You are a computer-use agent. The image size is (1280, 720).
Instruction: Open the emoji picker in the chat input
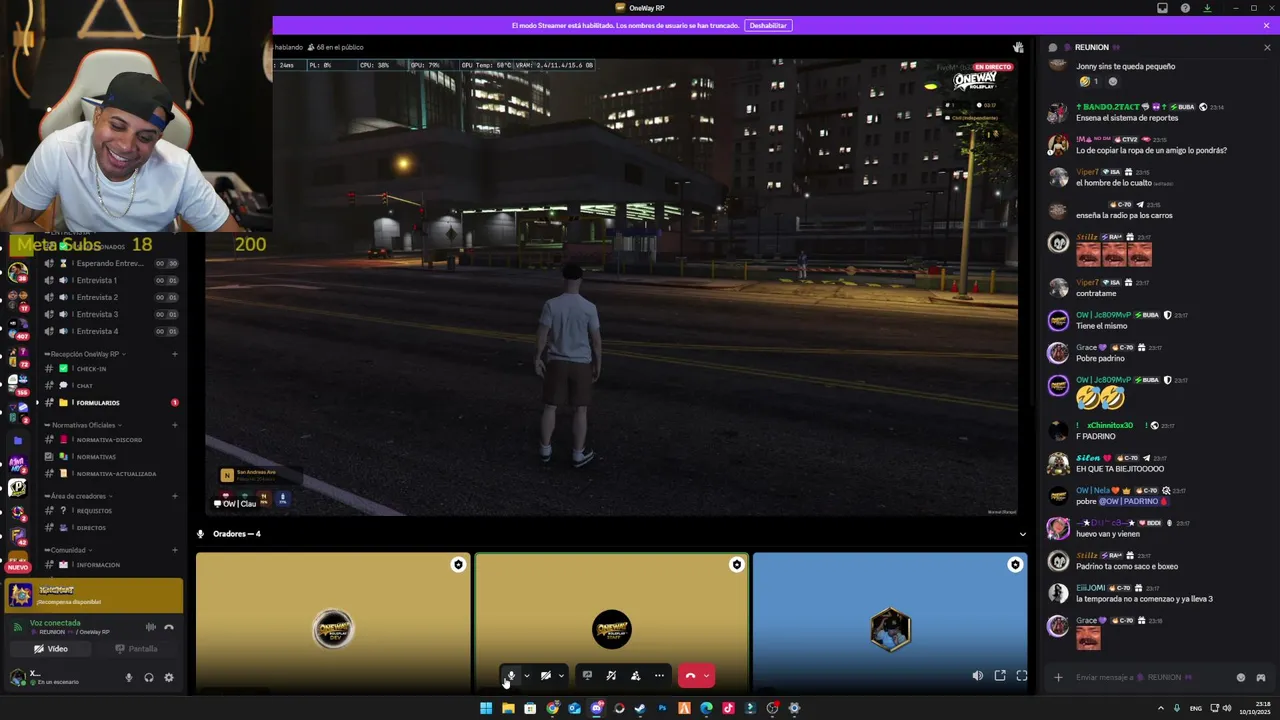[1241, 677]
